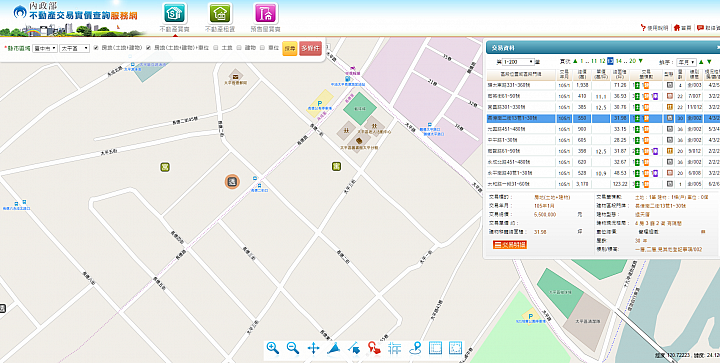720x363 pixels.
Task: Select the solid rectangle map frame tool
Action: [435, 348]
